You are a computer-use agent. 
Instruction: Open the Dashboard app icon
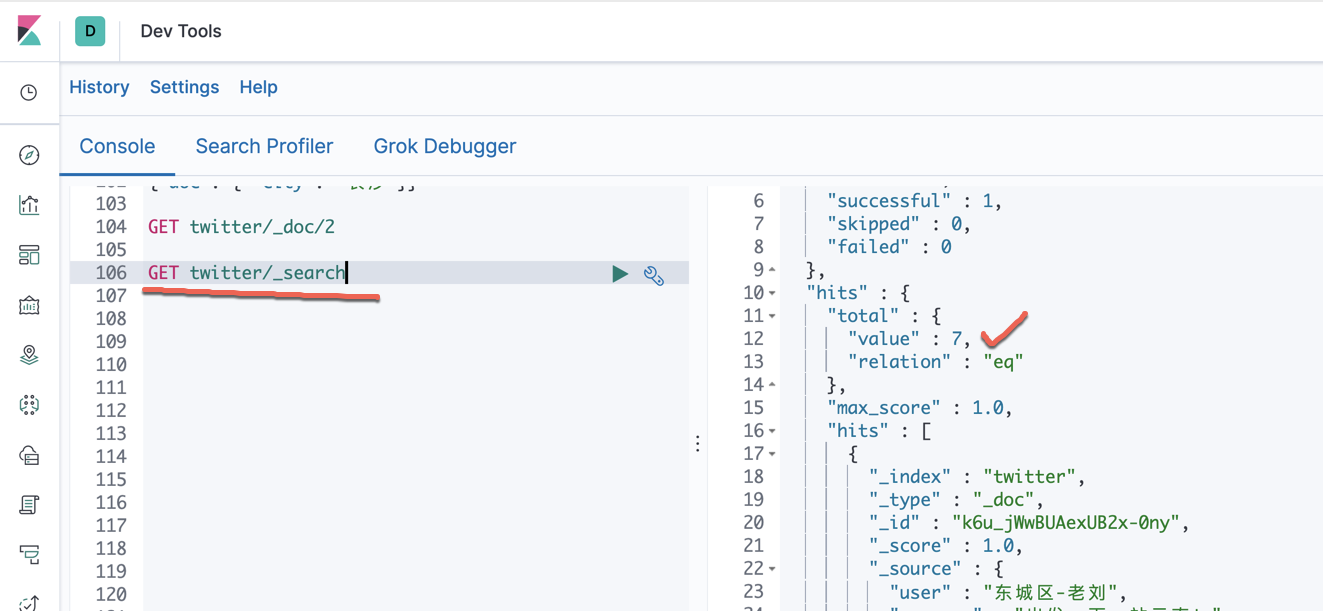[29, 255]
